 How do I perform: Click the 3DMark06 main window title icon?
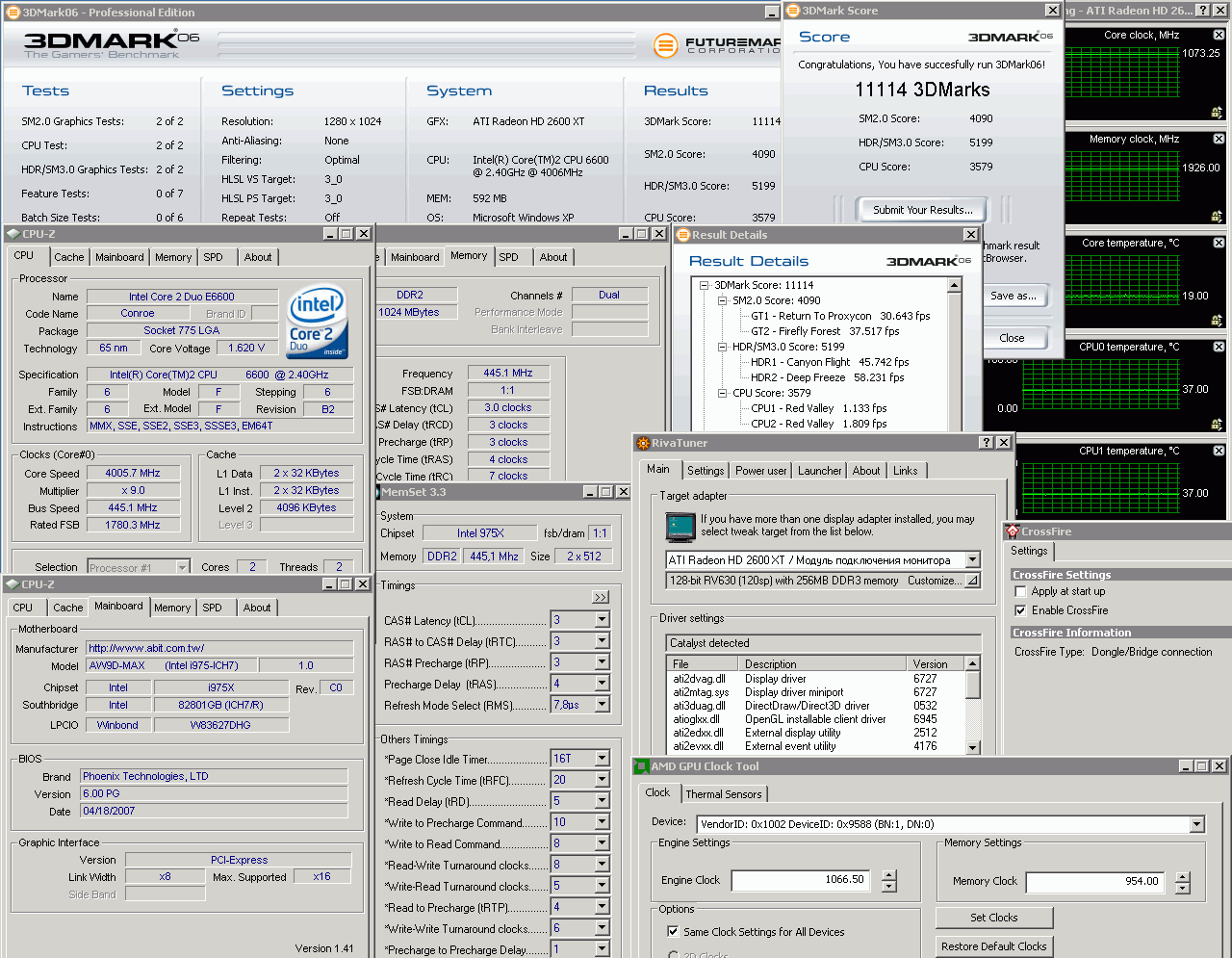(x=13, y=13)
